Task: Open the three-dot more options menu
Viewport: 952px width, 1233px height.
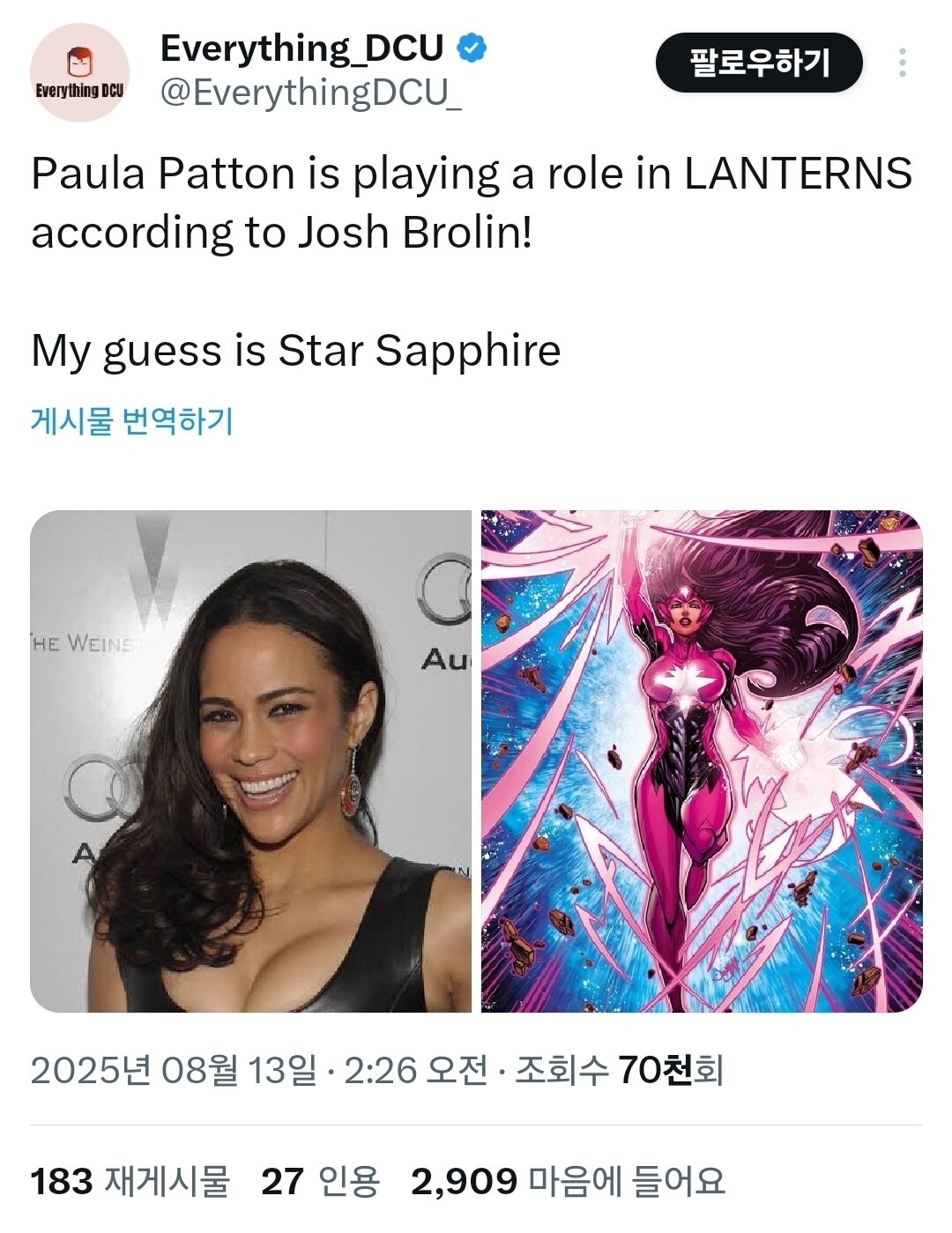Action: [x=902, y=63]
